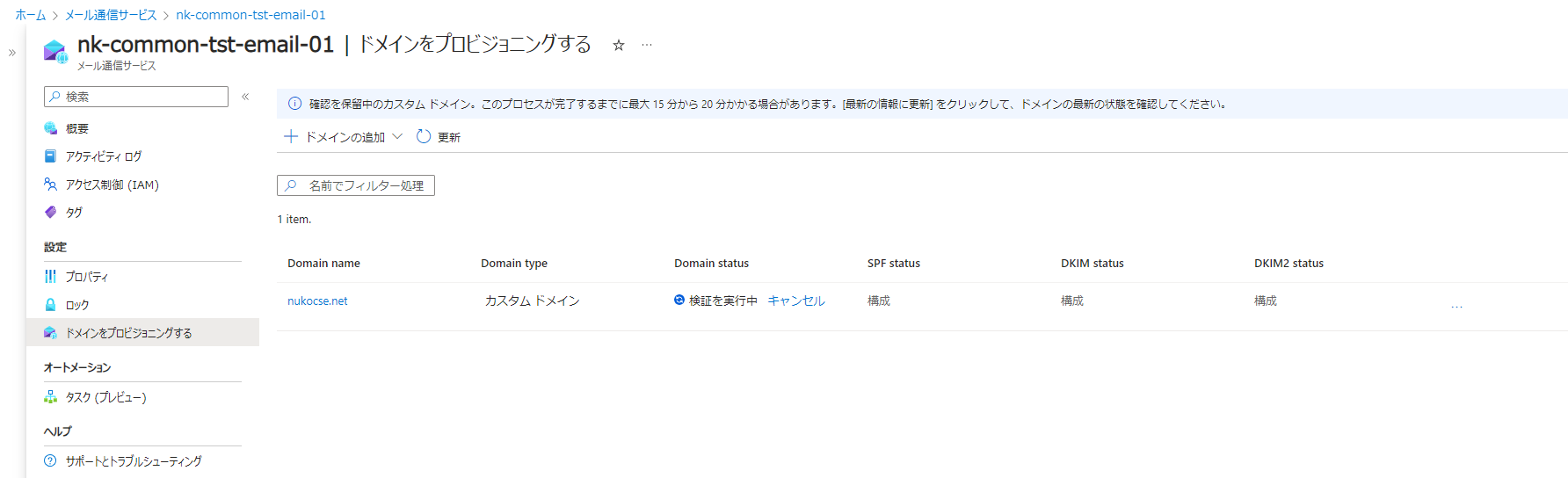Viewport: 1568px width, 478px height.
Task: Click the info icon in the notification banner
Action: [x=295, y=104]
